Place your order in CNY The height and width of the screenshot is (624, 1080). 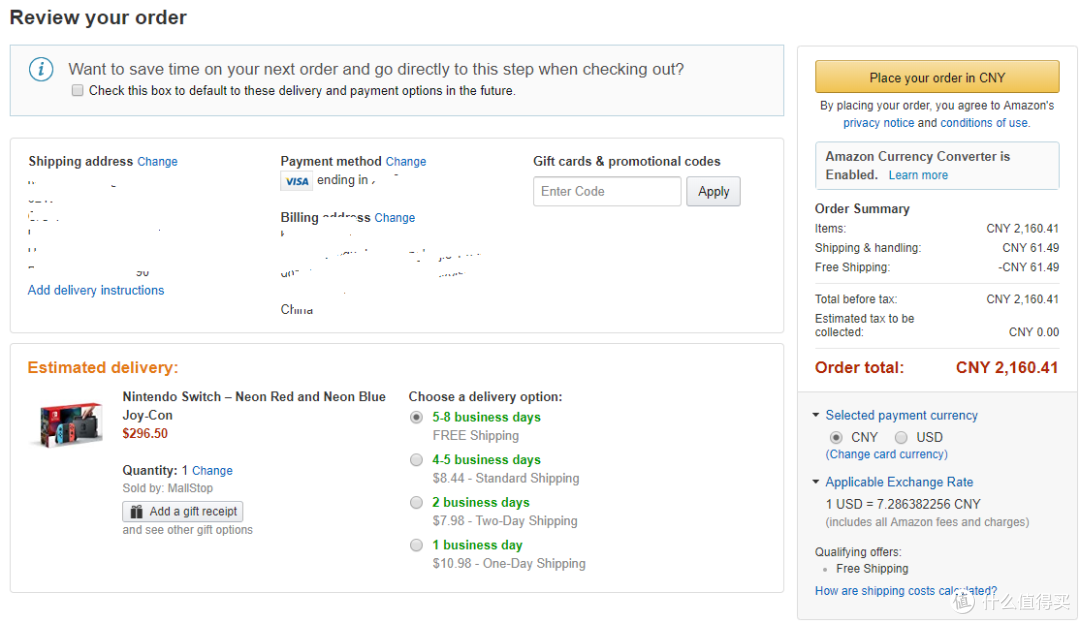click(x=937, y=77)
